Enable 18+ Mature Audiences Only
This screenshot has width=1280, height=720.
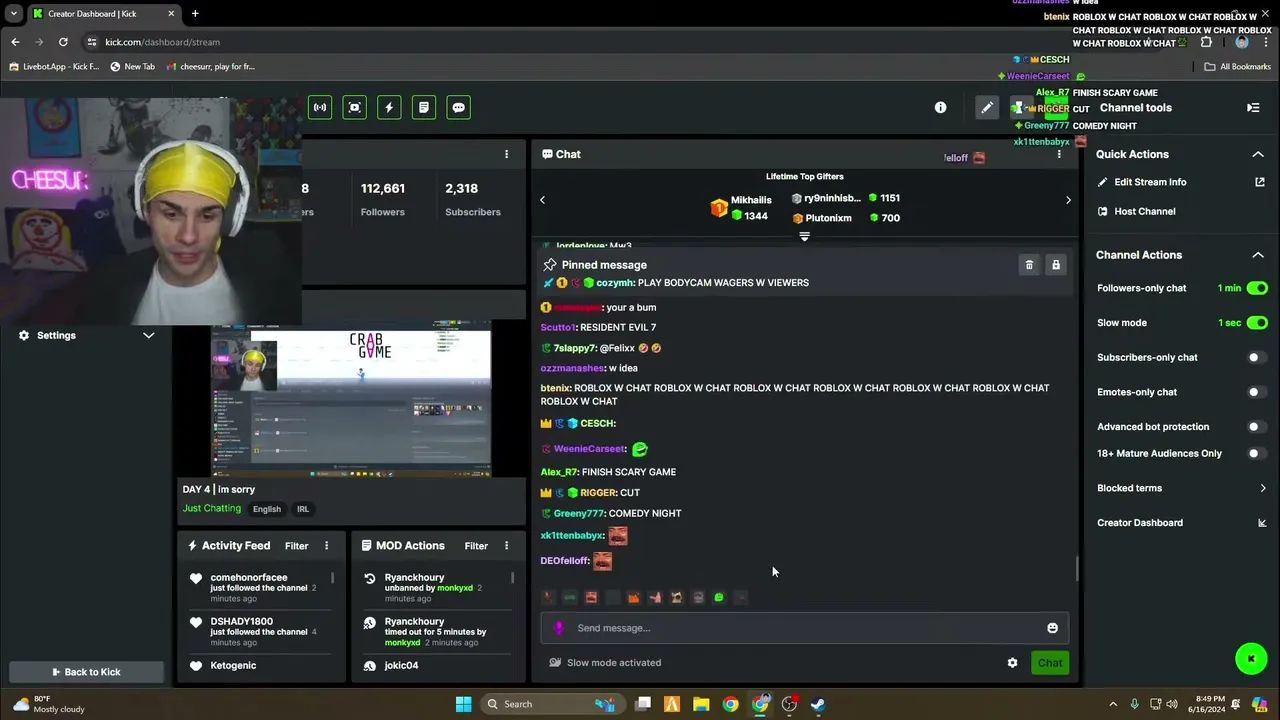click(x=1257, y=453)
